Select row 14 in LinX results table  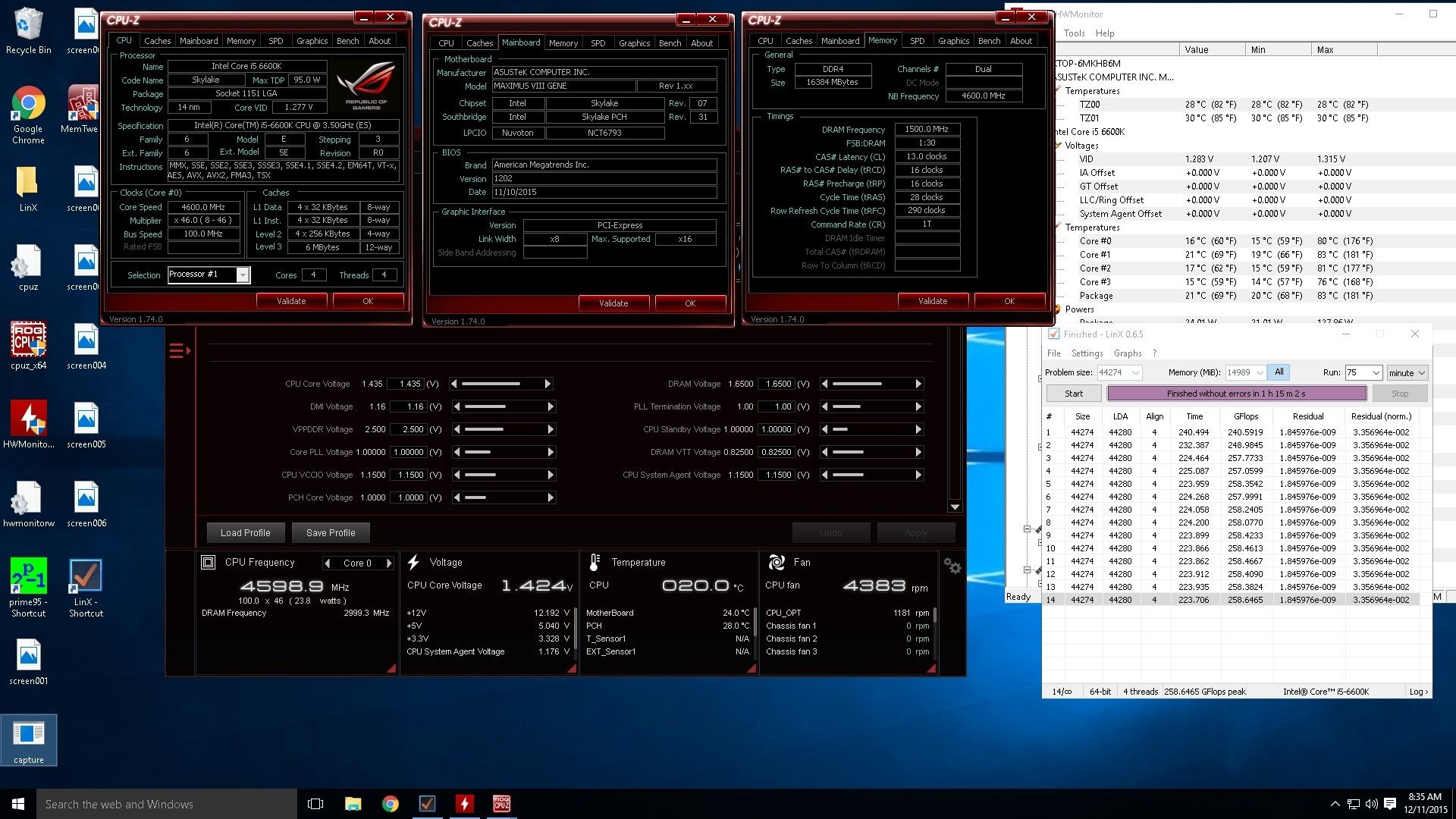pos(1230,600)
